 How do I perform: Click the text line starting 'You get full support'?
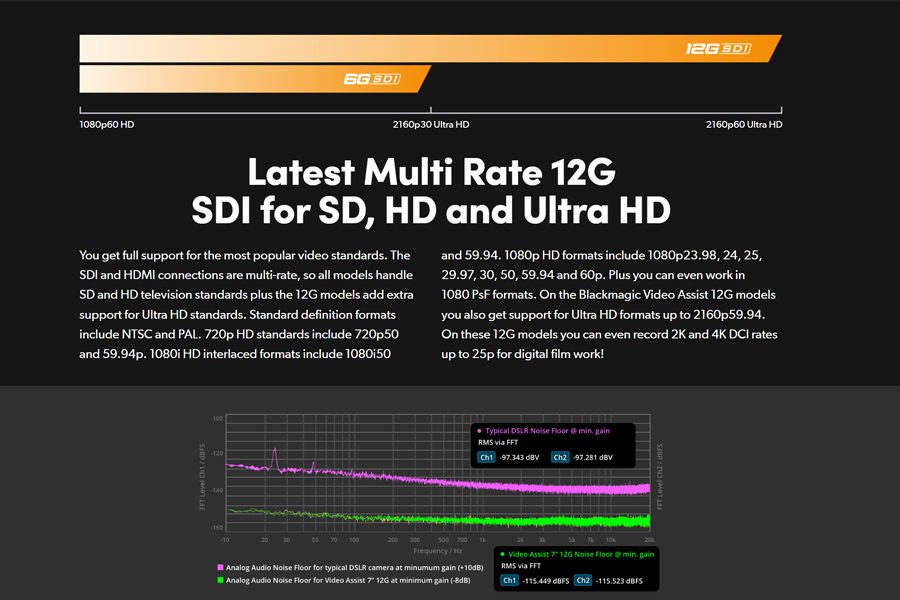[x=245, y=256]
